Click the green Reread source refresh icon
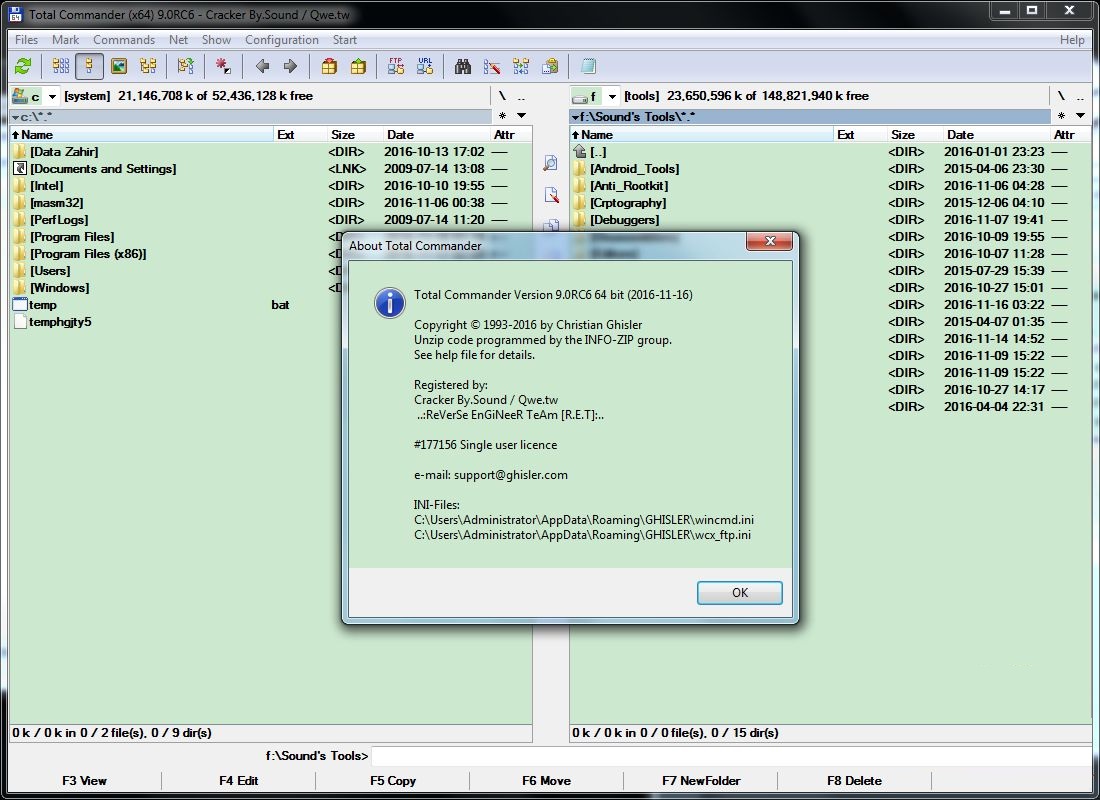The height and width of the screenshot is (800, 1100). (x=23, y=67)
